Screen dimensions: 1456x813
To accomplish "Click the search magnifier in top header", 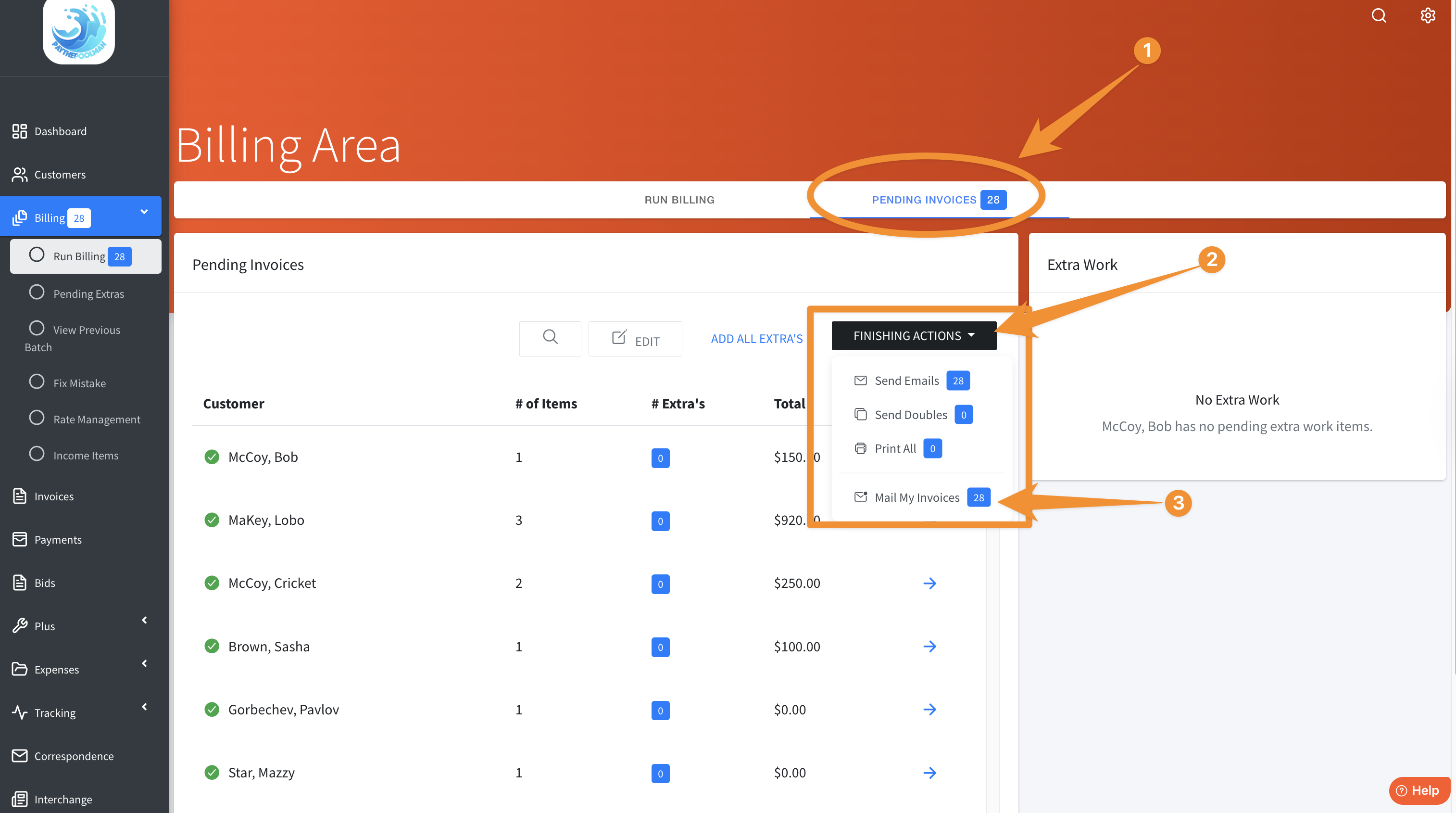I will coord(1379,15).
